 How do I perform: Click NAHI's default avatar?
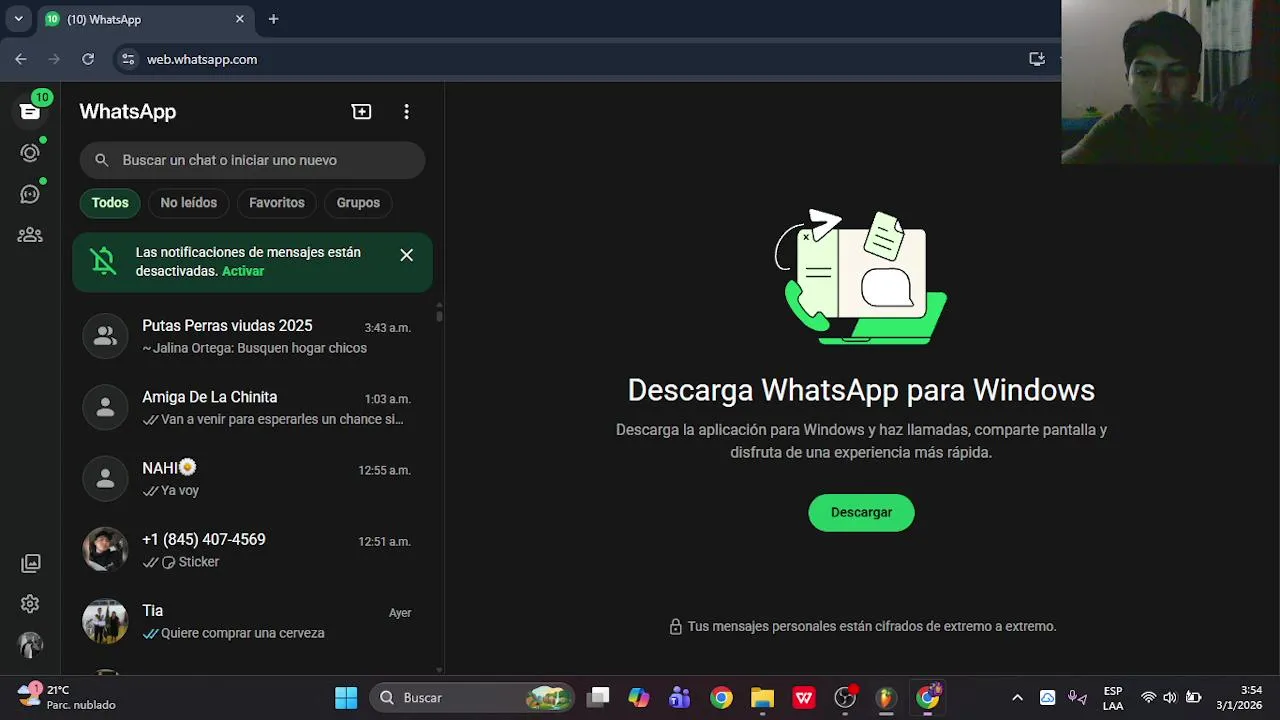(105, 479)
